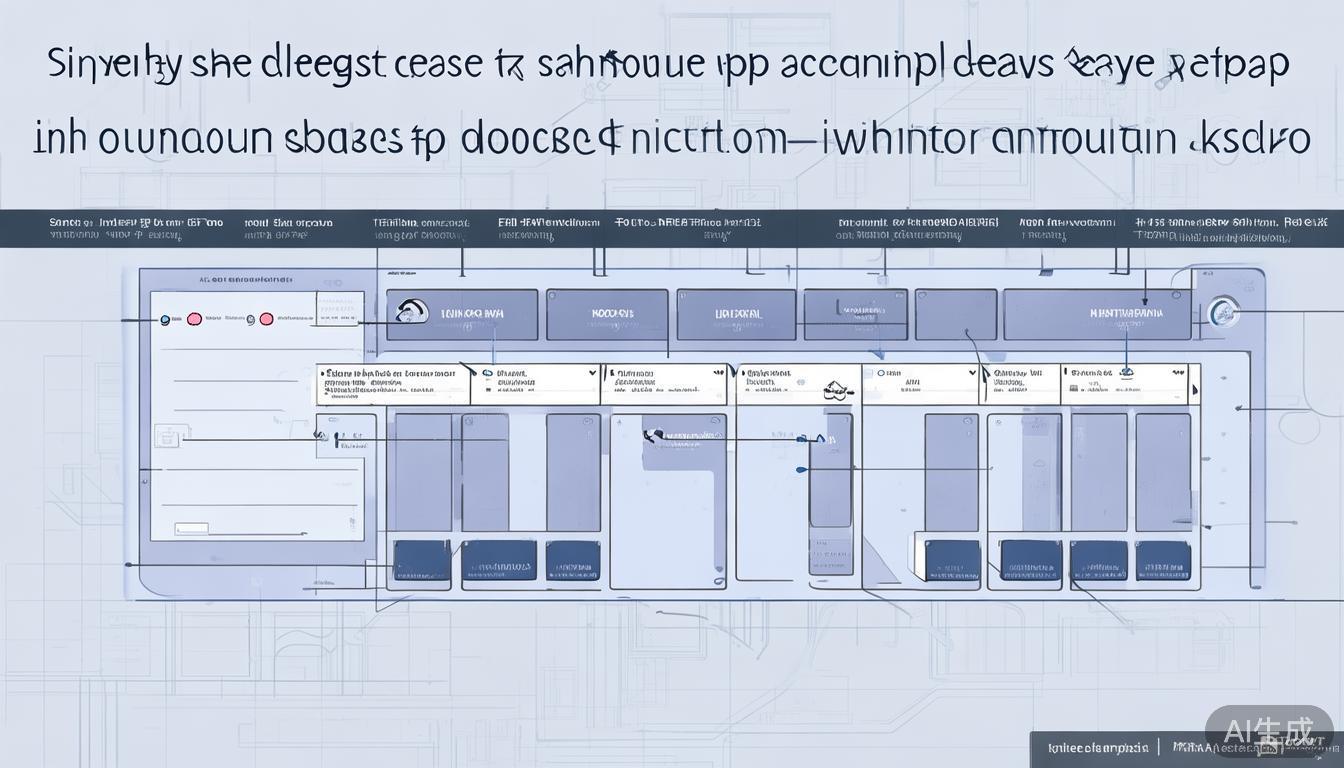Screen dimensions: 1344x768
Task: Click the circular icon in first header tile
Action: point(412,312)
